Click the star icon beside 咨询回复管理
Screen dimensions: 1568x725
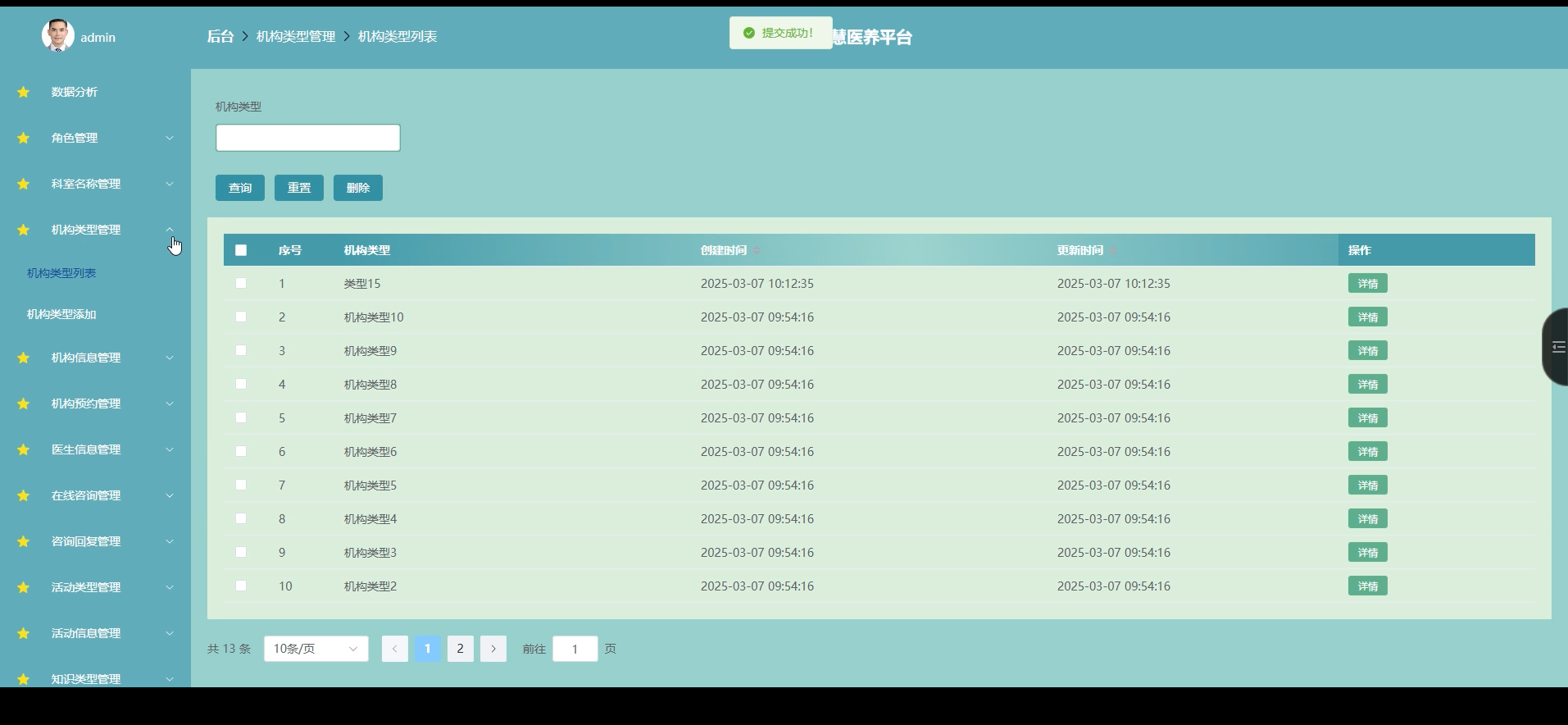(24, 541)
